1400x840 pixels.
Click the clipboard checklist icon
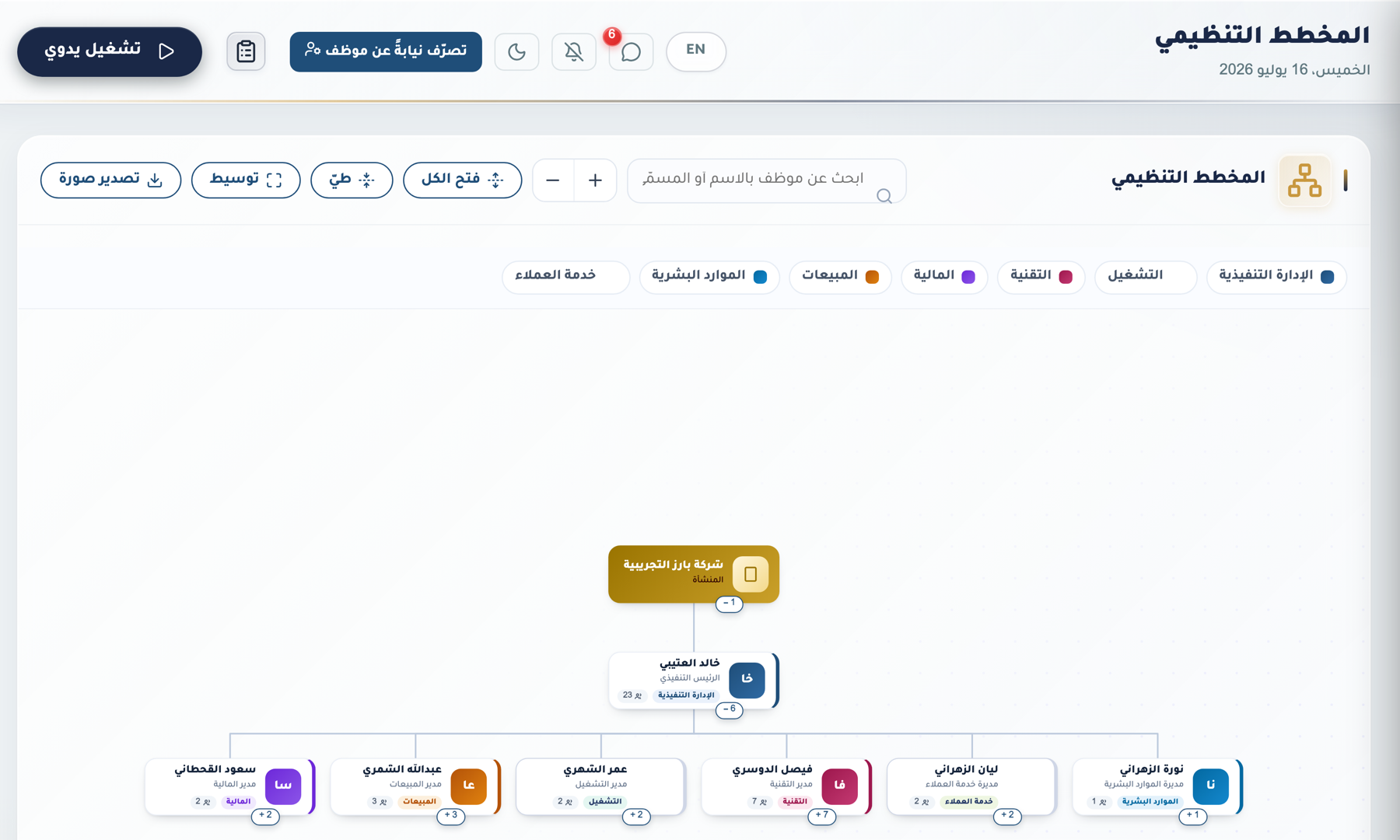pos(246,51)
